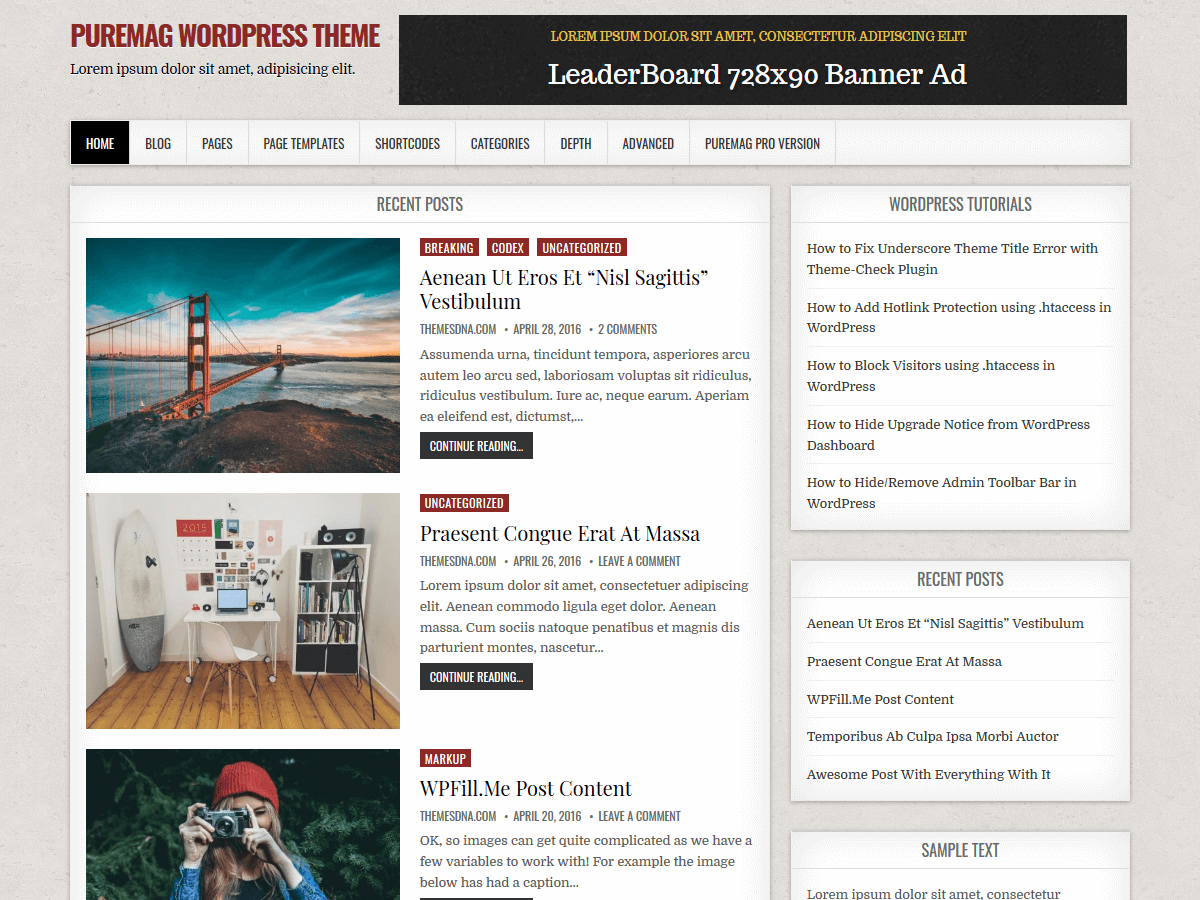Expand the ADVANCED navigation dropdown

pyautogui.click(x=648, y=143)
